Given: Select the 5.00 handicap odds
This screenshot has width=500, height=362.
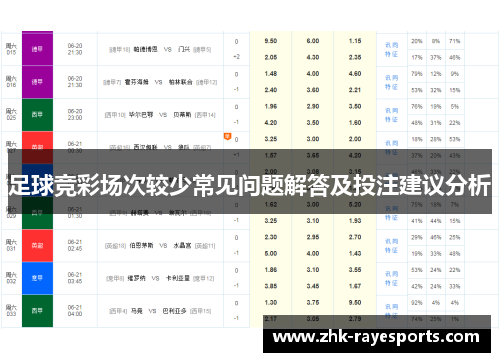Looking at the screenshot, I should [x=271, y=254].
